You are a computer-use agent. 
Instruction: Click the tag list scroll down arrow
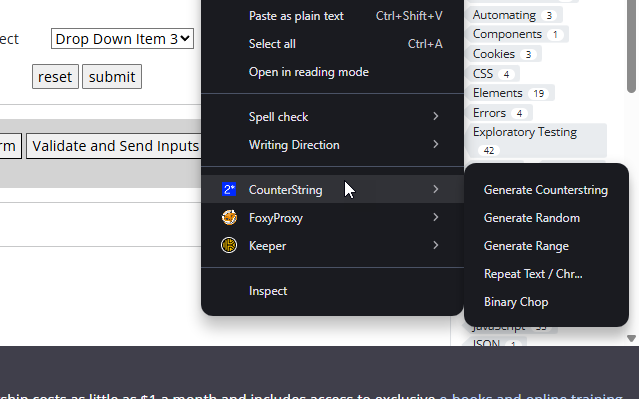pyautogui.click(x=631, y=338)
